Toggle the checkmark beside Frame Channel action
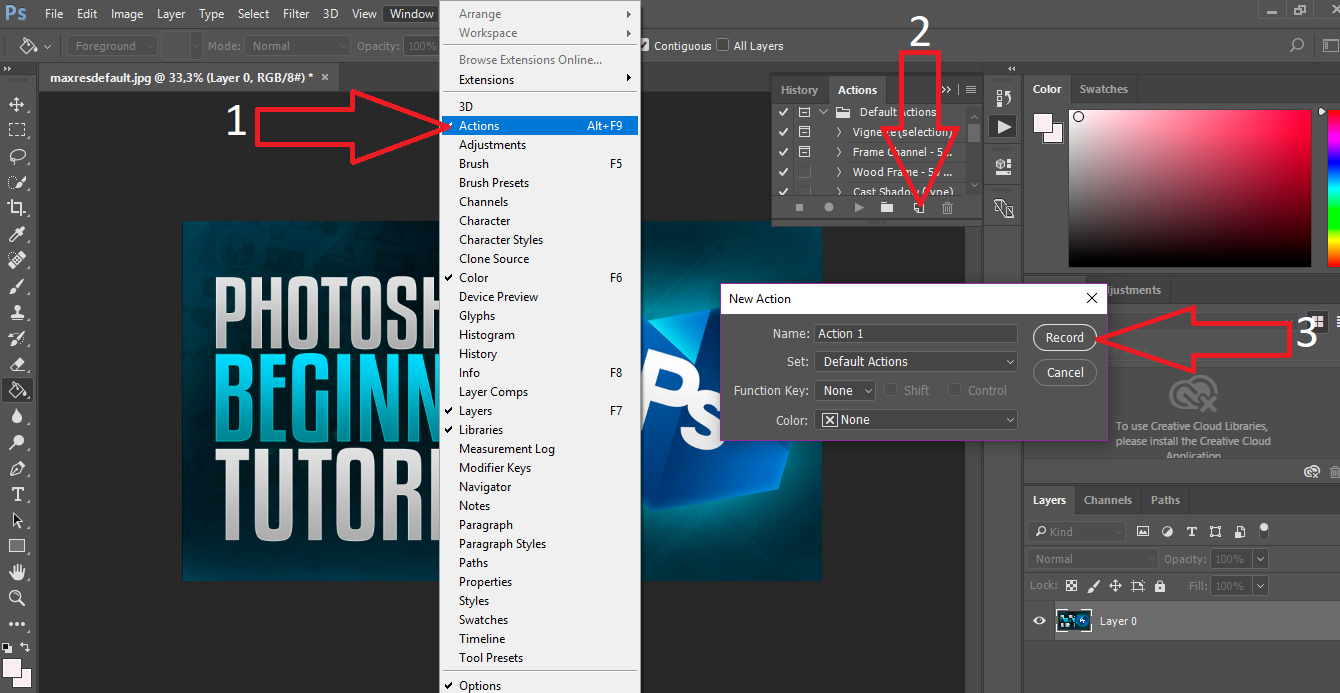1340x693 pixels. [x=784, y=152]
